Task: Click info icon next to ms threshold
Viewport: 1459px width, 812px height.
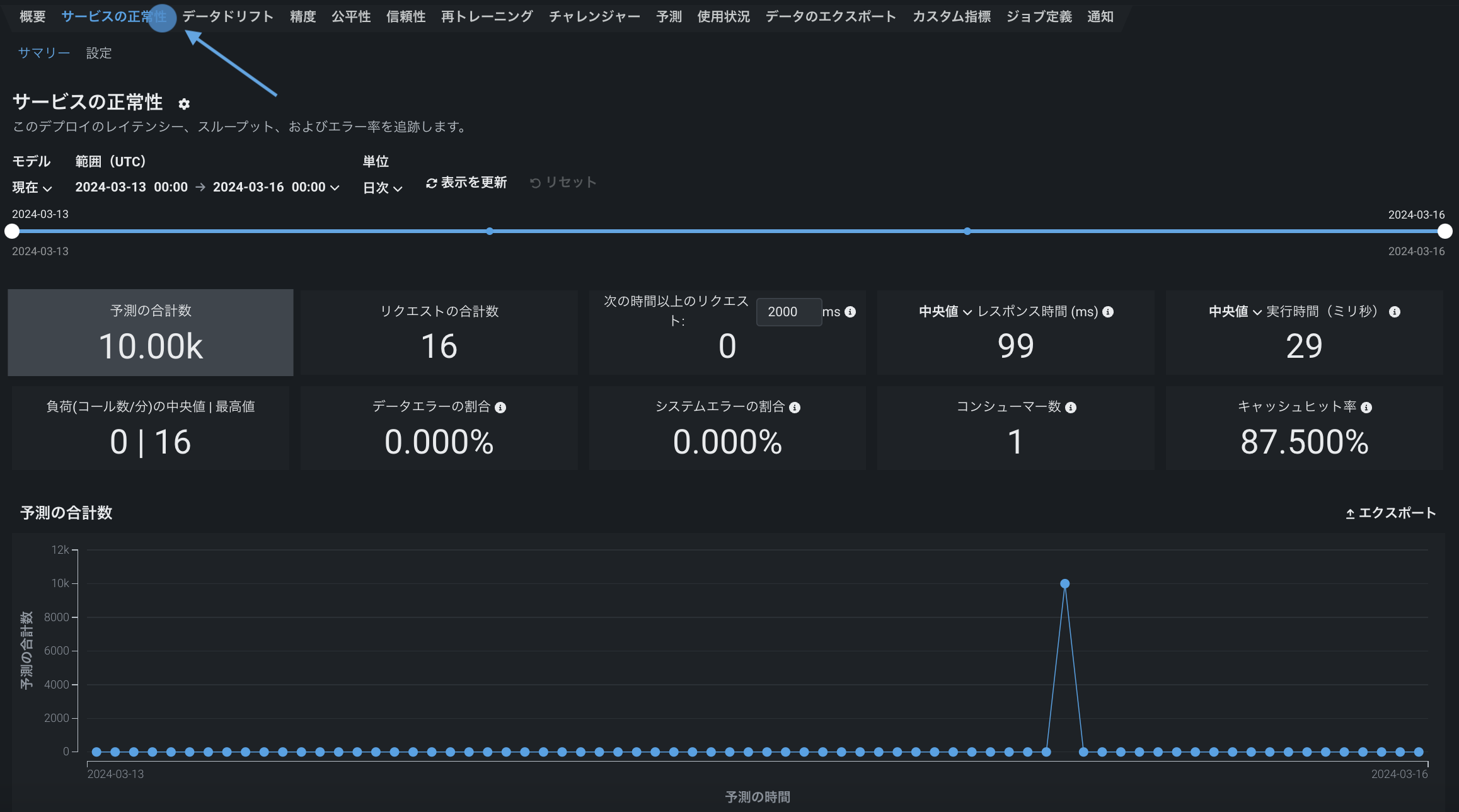Action: (x=850, y=312)
